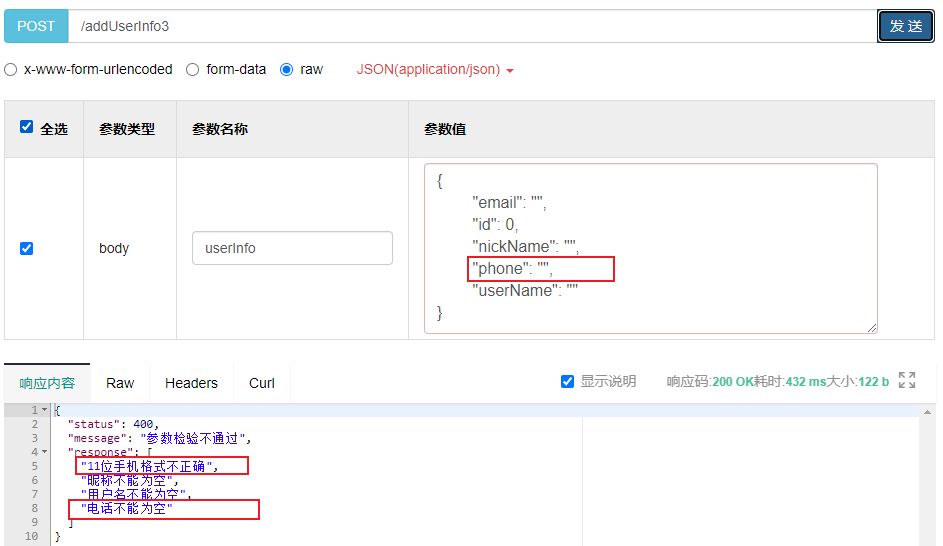The width and height of the screenshot is (943, 546).
Task: Click the resize handle of JSON textarea
Action: click(872, 327)
